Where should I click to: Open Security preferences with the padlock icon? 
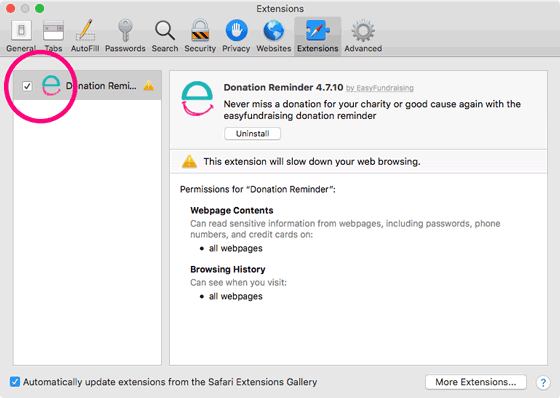pos(200,36)
